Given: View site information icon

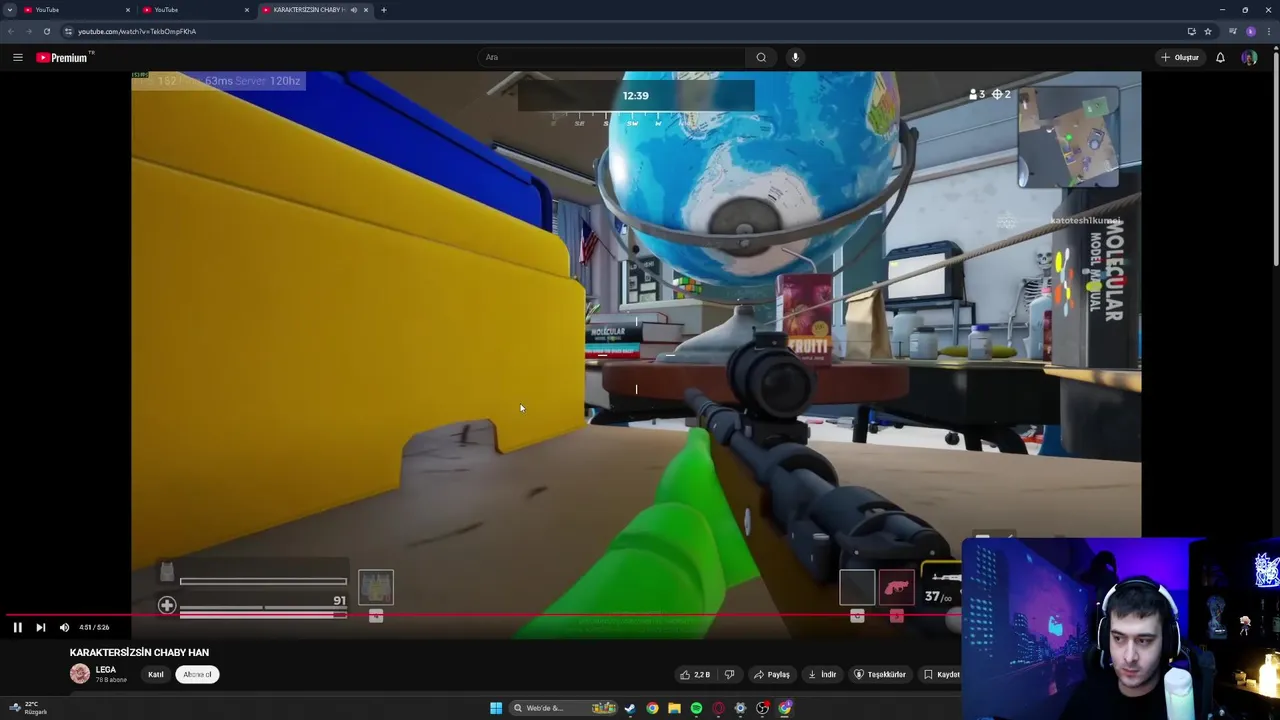Looking at the screenshot, I should [68, 31].
